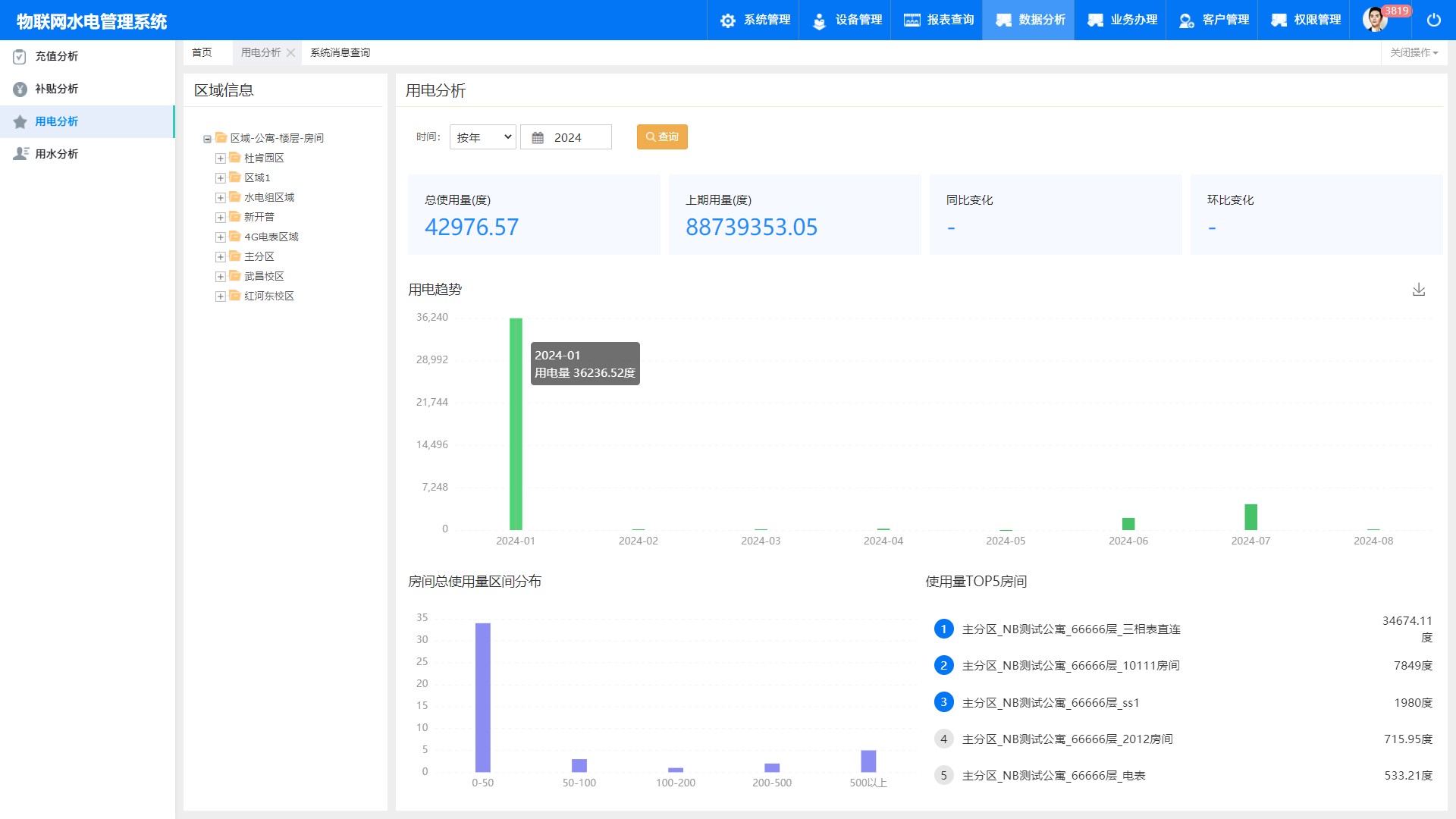1456x819 pixels.
Task: Collapse the 区域-公寓-楼层-房间 root node
Action: click(x=207, y=139)
